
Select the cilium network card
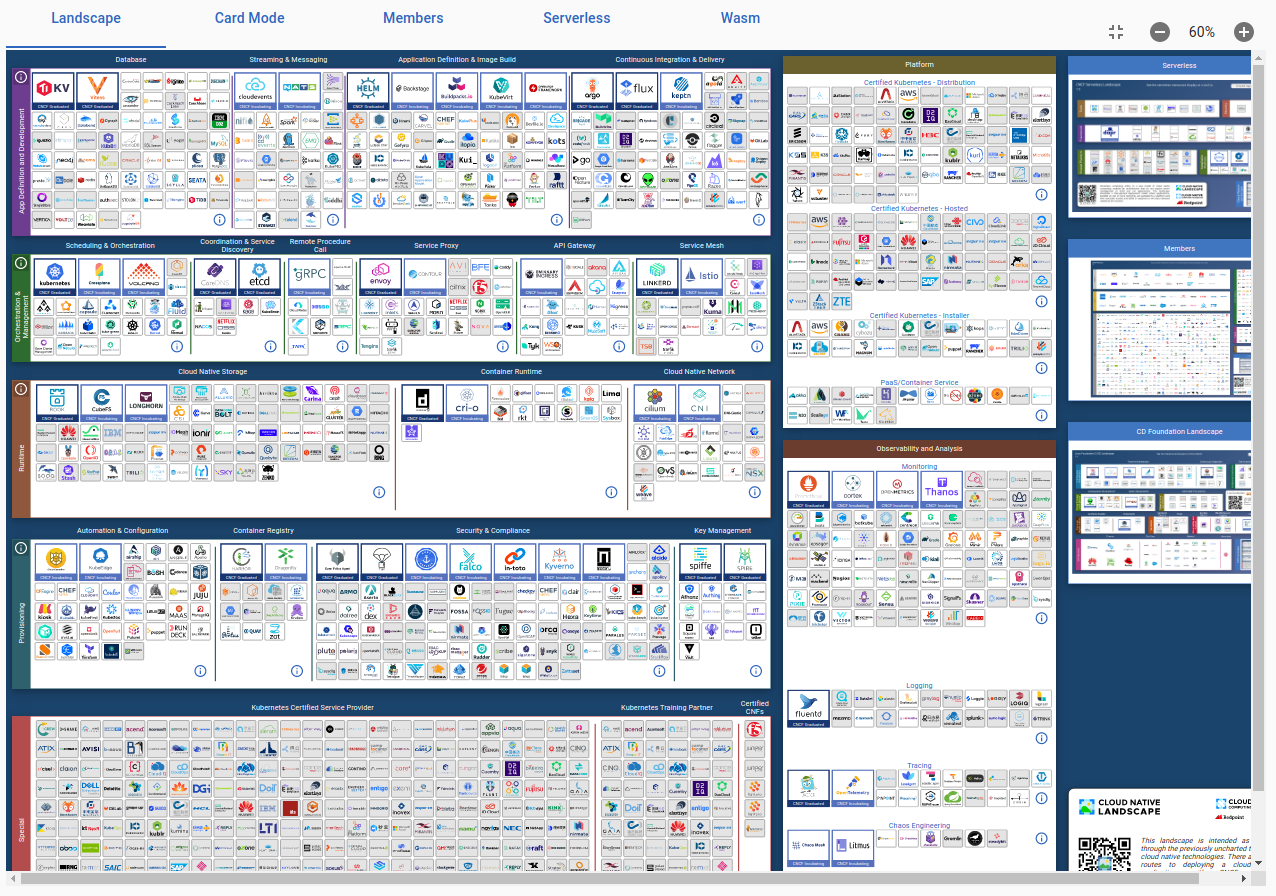[x=654, y=403]
